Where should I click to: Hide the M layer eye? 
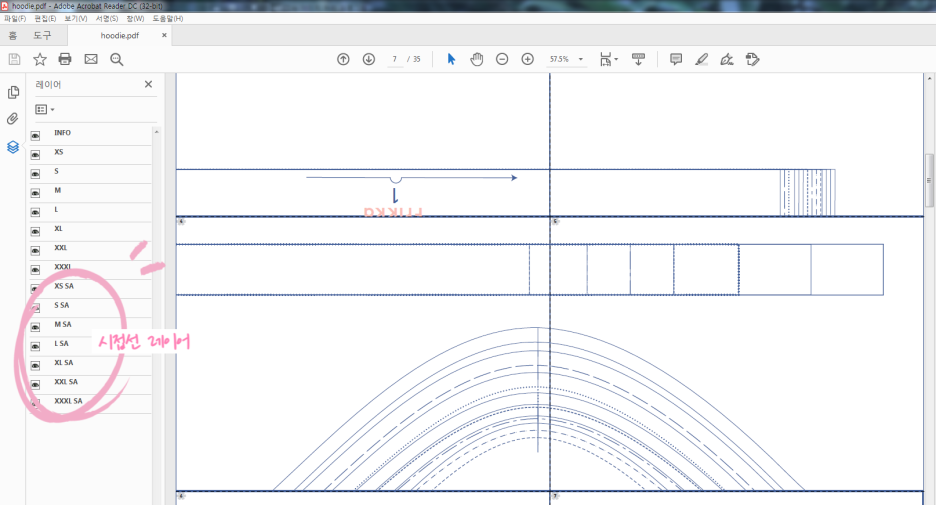point(35,193)
